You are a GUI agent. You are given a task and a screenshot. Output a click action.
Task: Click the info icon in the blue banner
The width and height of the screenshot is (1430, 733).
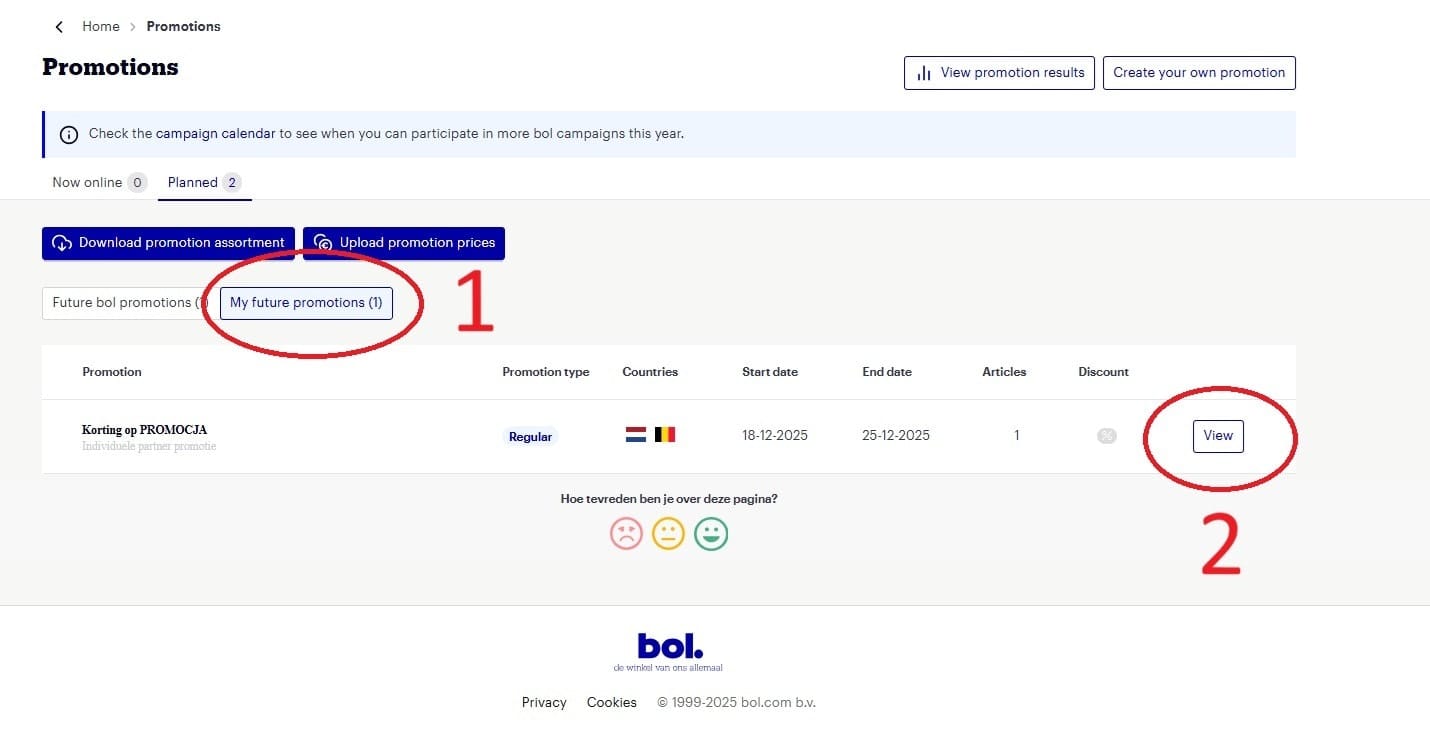[69, 134]
